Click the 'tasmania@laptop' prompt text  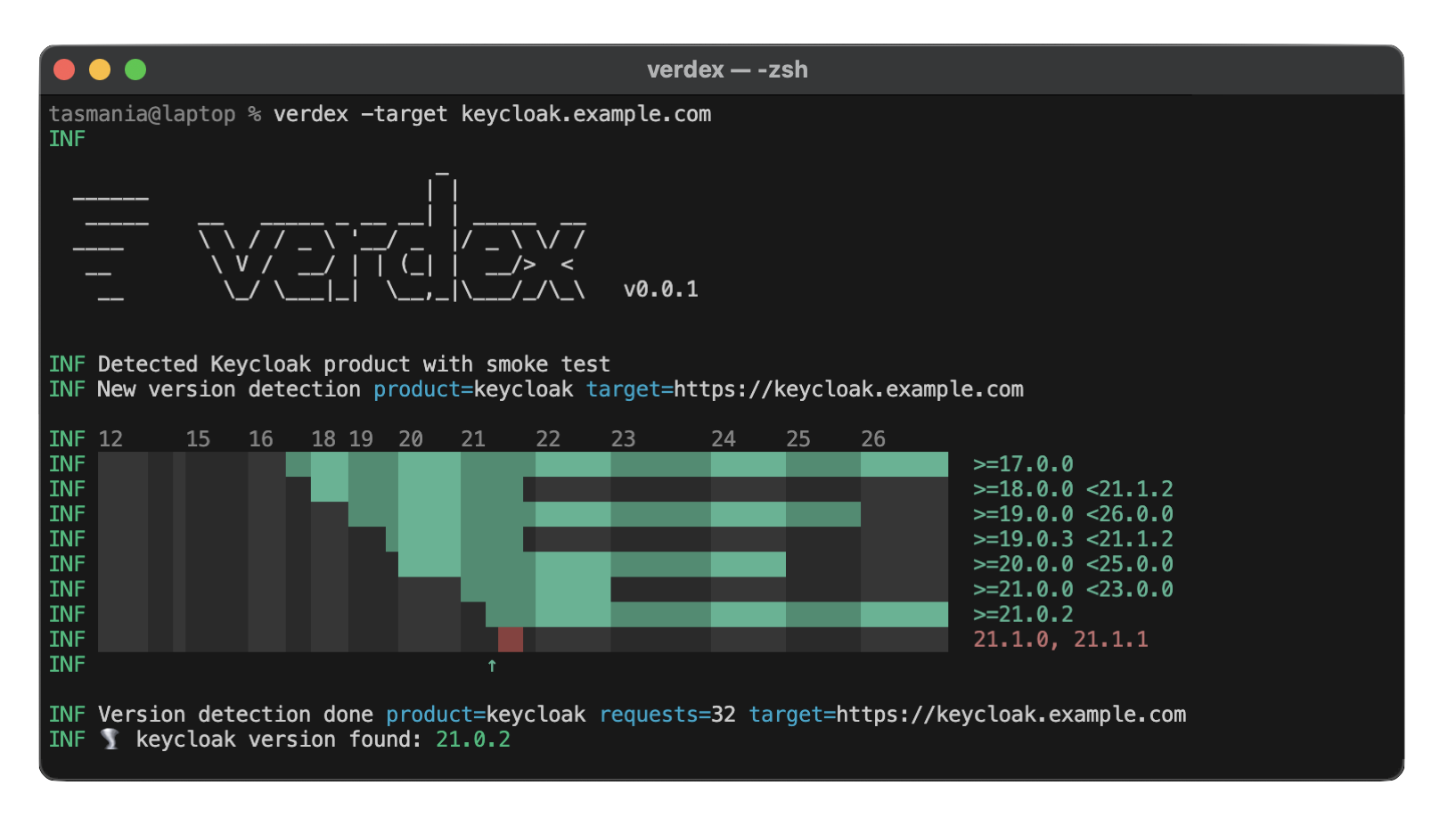(x=143, y=114)
